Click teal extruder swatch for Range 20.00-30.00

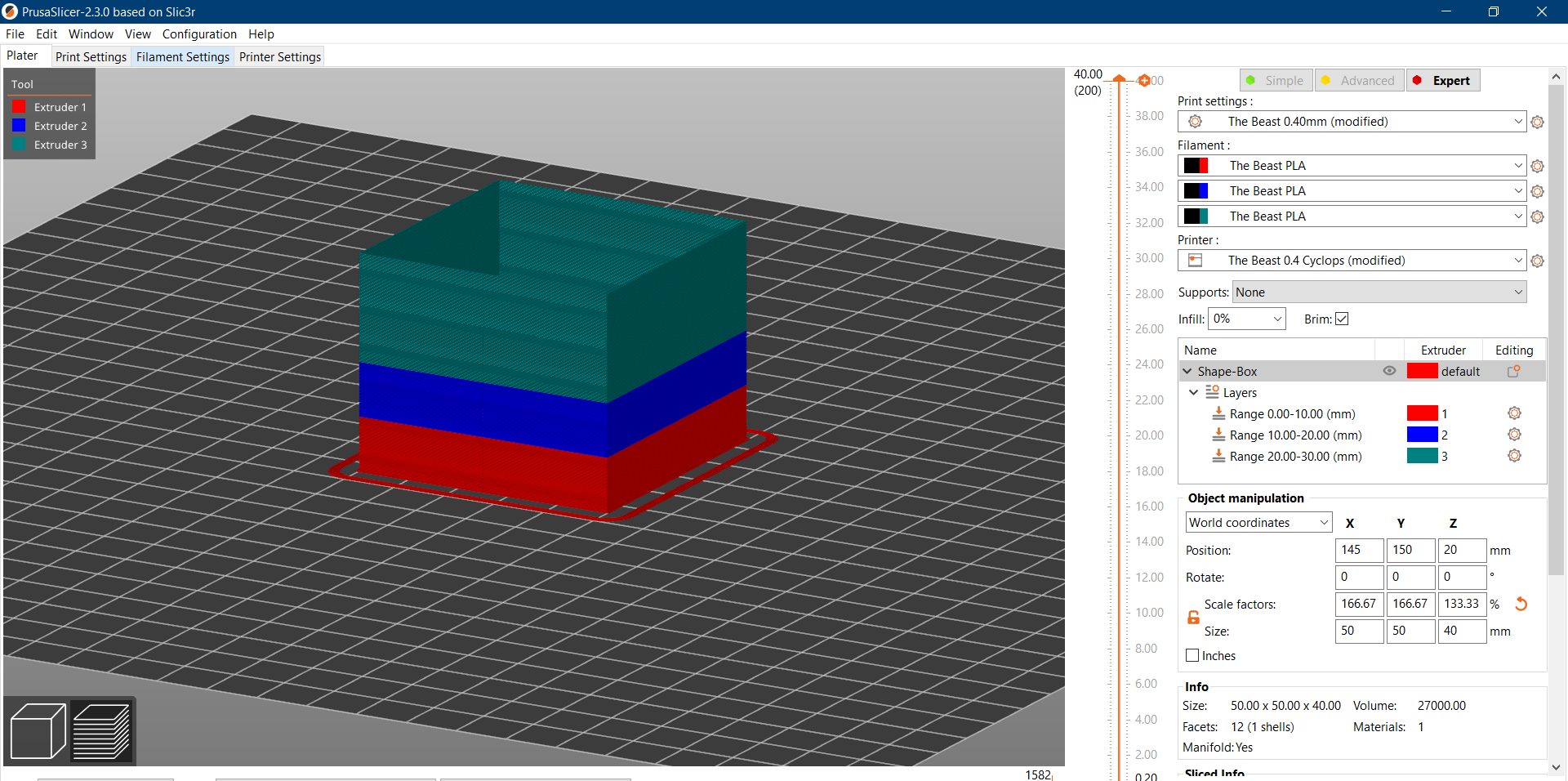pyautogui.click(x=1422, y=456)
